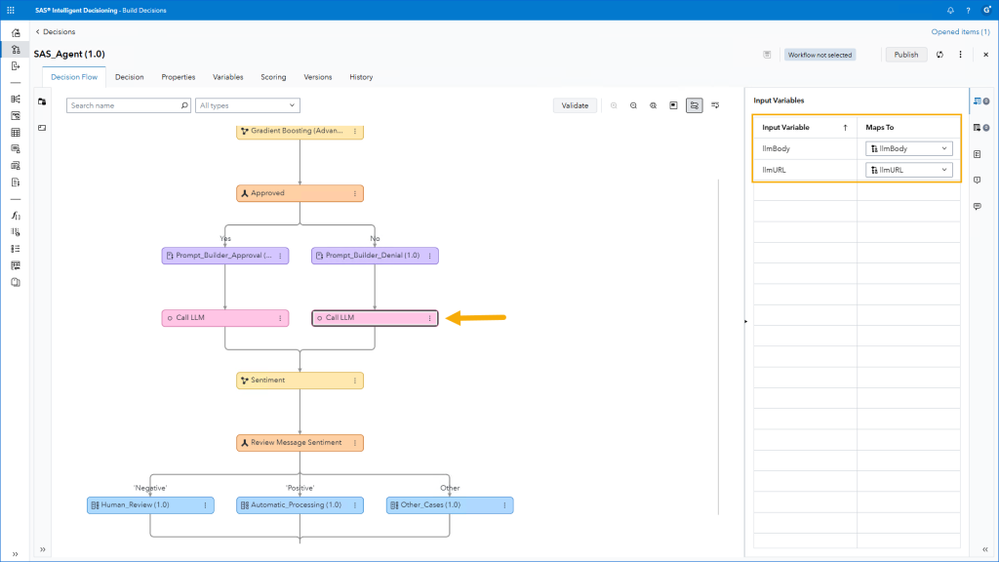
Task: Refresh the decision with the reload icon
Action: point(940,55)
